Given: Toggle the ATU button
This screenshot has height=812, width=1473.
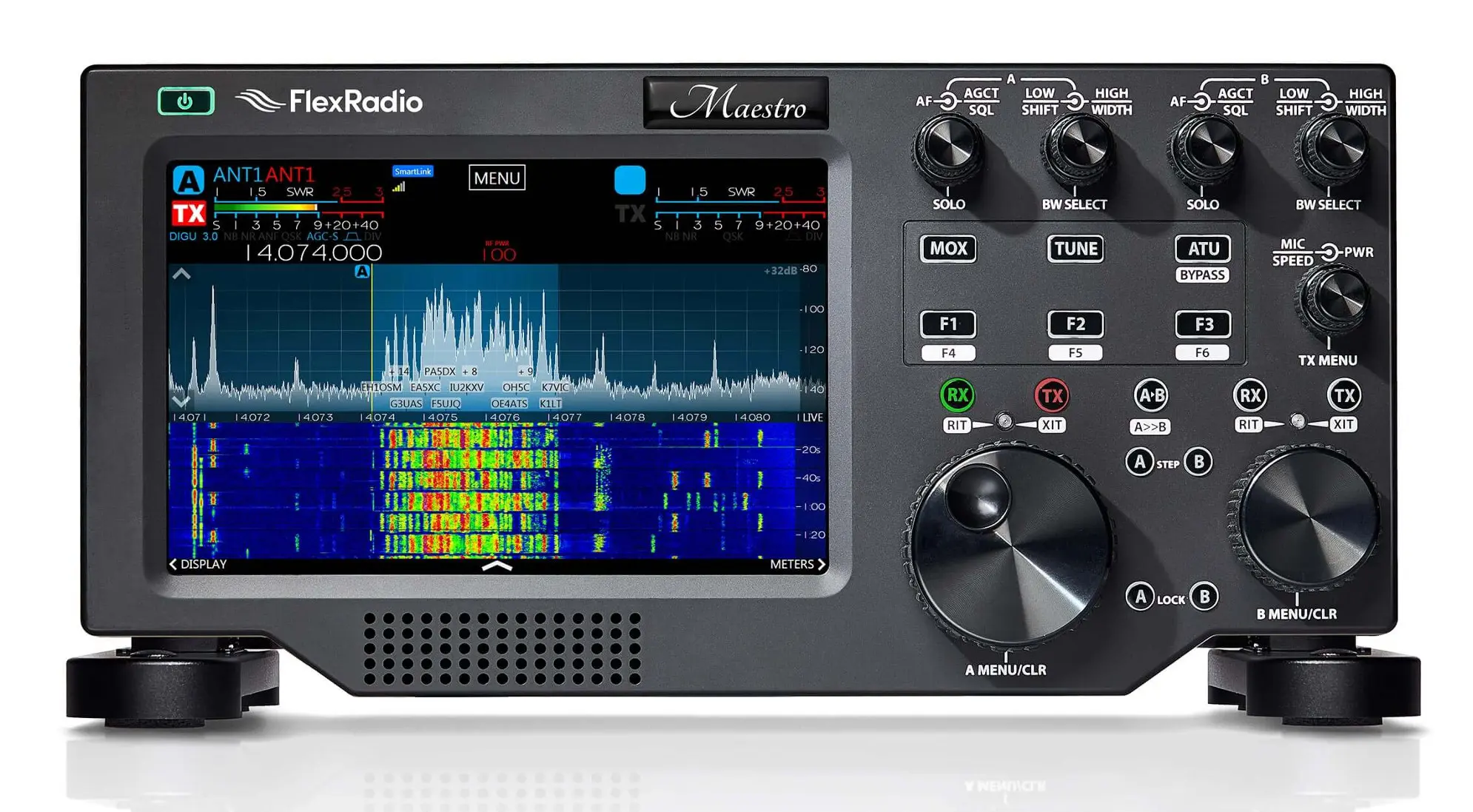Looking at the screenshot, I should (1203, 249).
